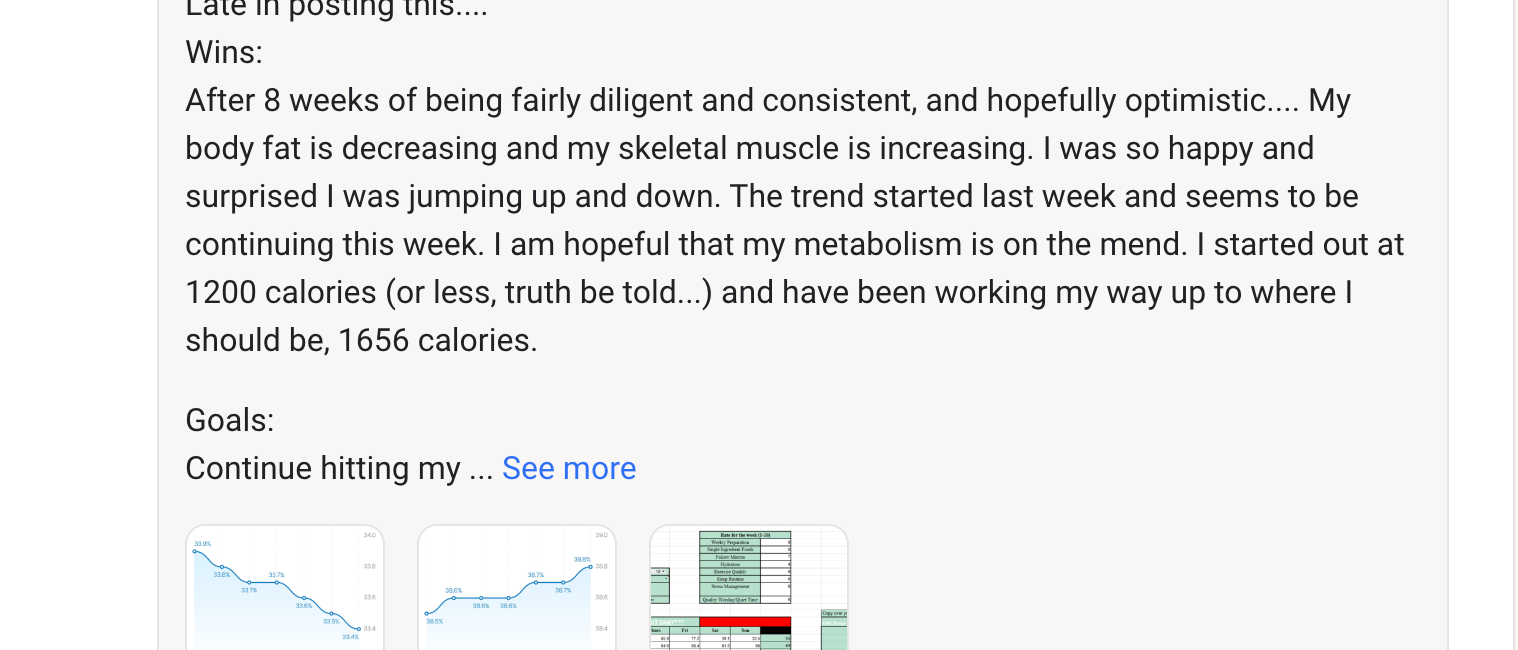Click the "1656 calories" text

pos(436,340)
